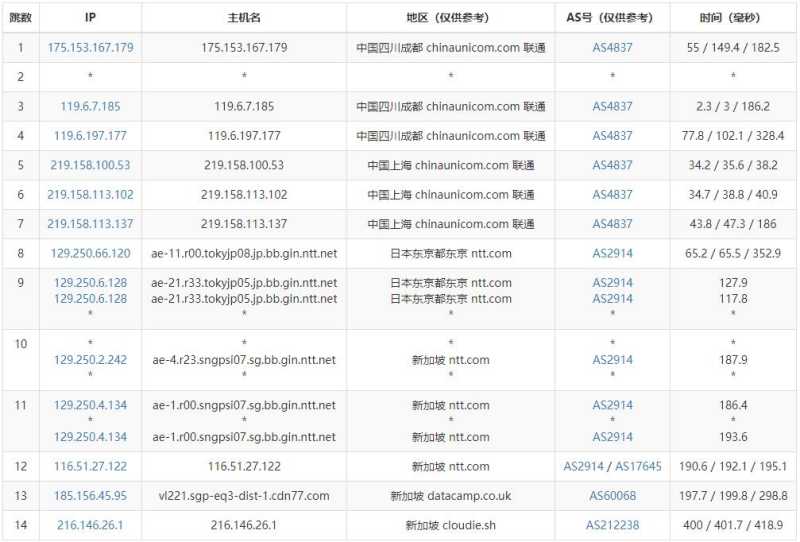The image size is (800, 542).
Task: Open the AS212238 link
Action: (x=612, y=525)
